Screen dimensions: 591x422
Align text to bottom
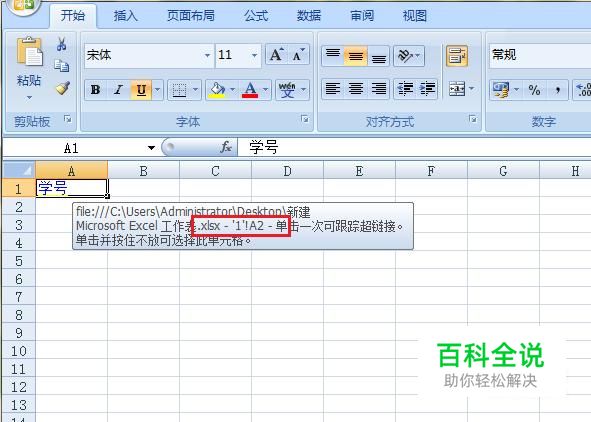coord(378,55)
